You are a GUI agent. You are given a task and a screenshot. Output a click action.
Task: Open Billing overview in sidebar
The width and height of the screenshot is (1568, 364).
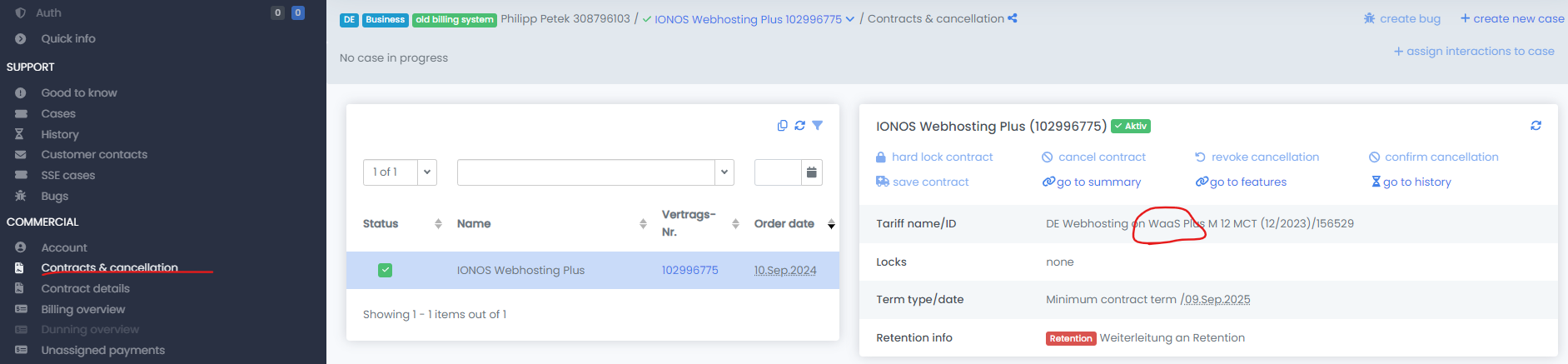tap(82, 309)
